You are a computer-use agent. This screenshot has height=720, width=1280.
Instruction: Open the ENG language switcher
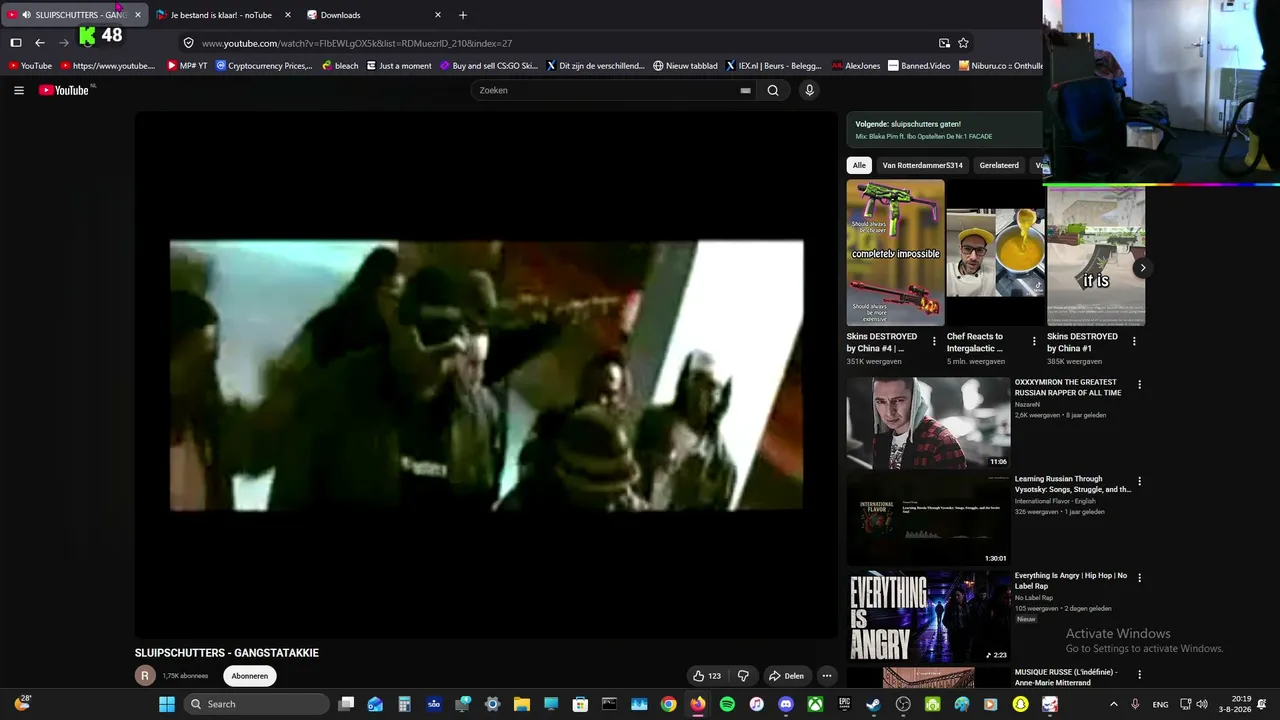tap(1160, 704)
